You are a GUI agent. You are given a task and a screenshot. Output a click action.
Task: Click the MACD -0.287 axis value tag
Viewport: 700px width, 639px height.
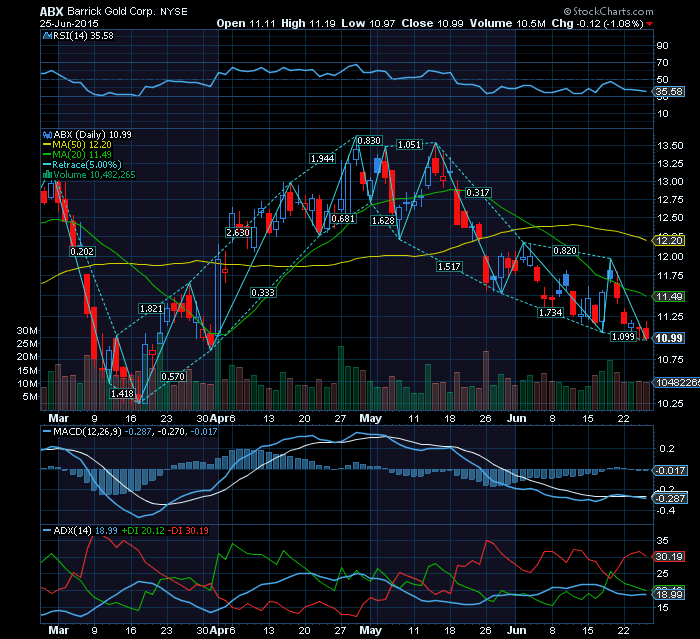(x=670, y=498)
